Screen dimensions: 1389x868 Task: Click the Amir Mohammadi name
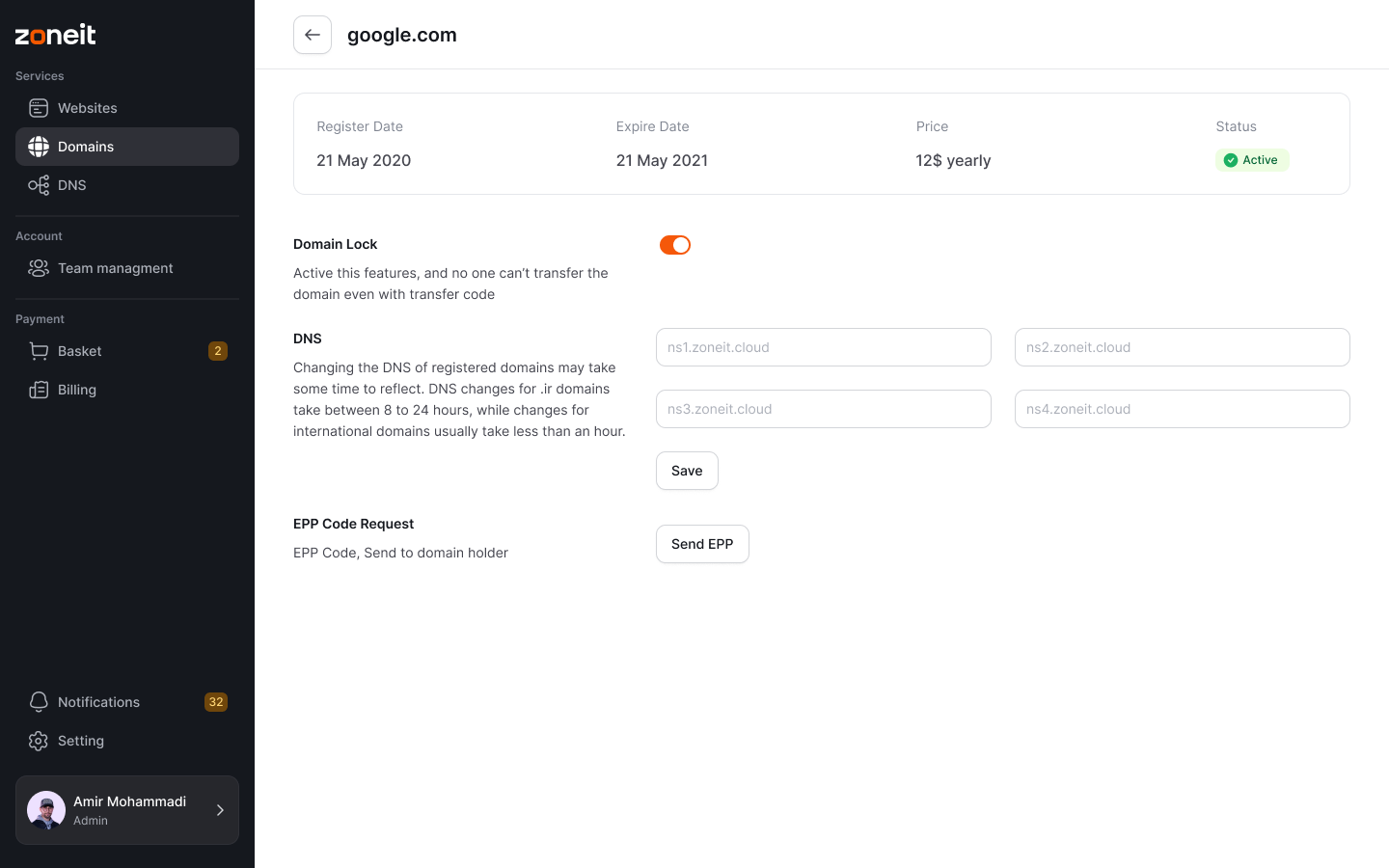[129, 801]
